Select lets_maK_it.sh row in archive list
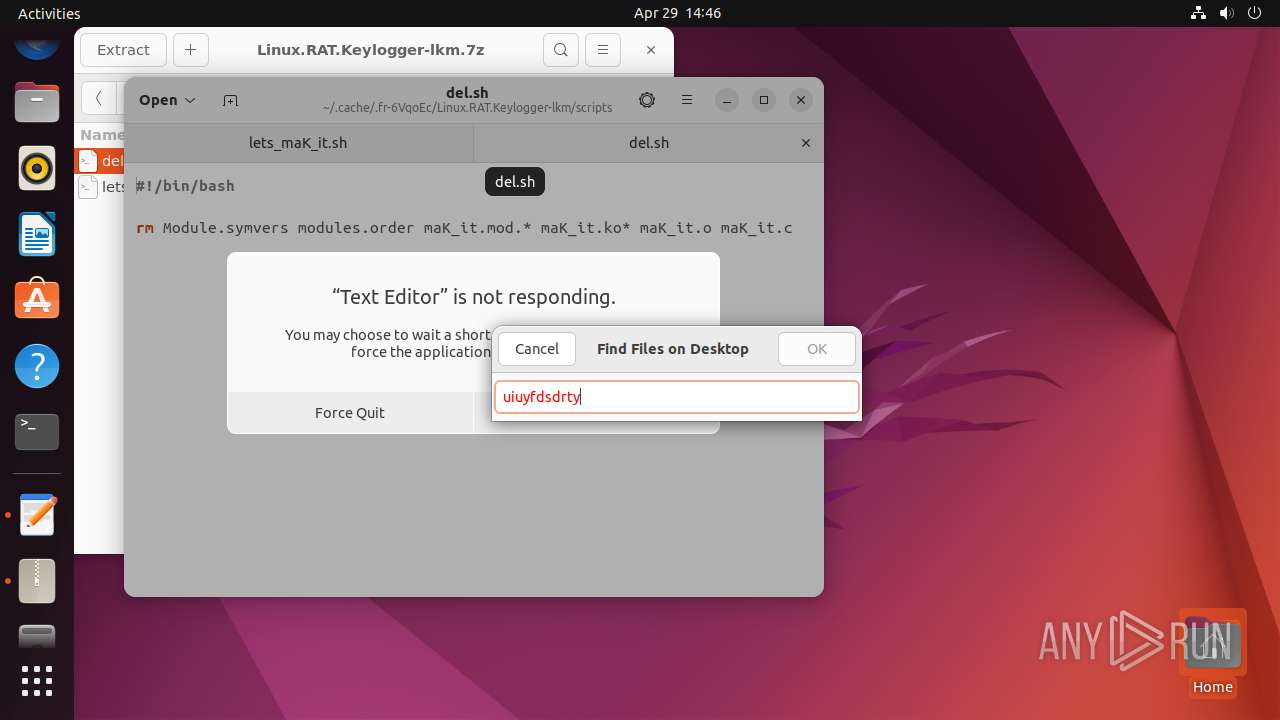1280x720 pixels. (x=101, y=187)
